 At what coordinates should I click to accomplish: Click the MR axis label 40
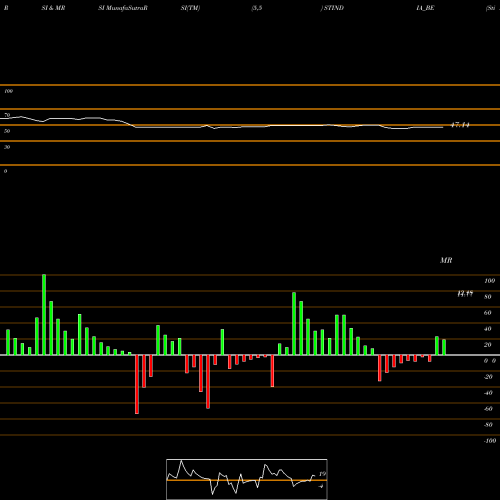488,329
